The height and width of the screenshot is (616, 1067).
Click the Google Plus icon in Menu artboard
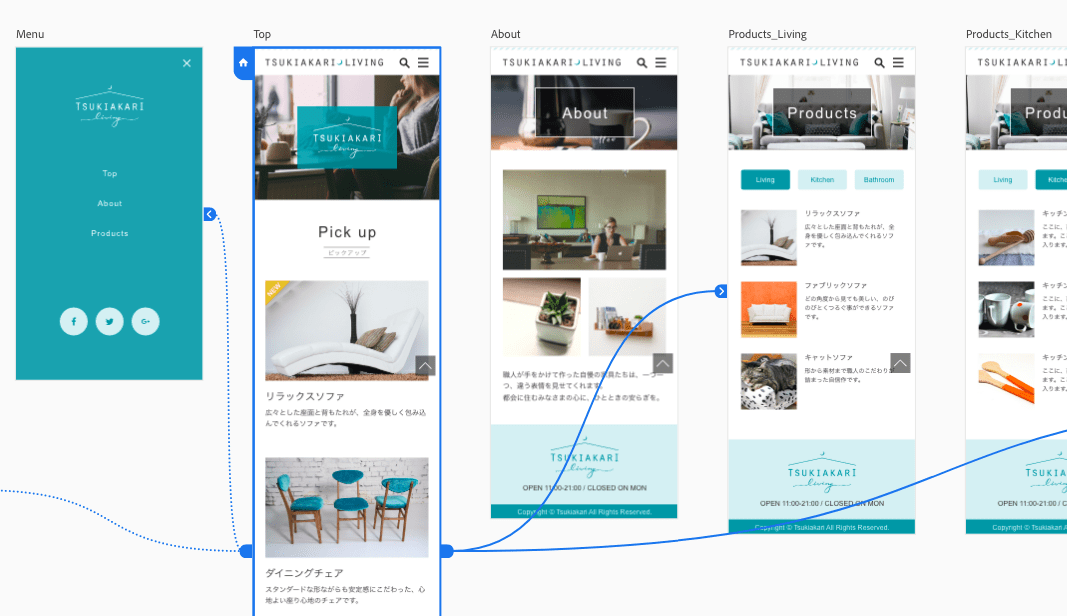coord(145,321)
